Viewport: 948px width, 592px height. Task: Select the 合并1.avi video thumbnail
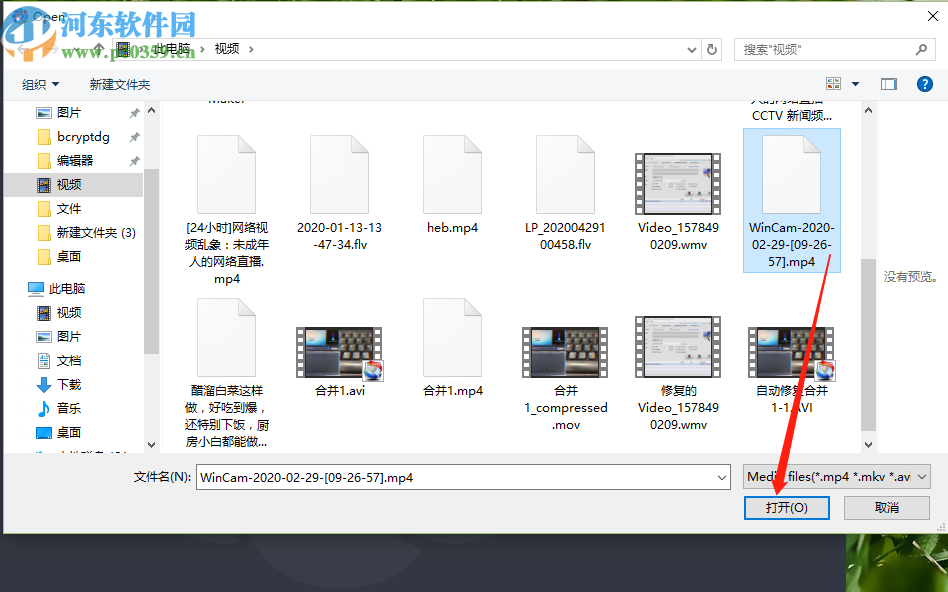(340, 352)
